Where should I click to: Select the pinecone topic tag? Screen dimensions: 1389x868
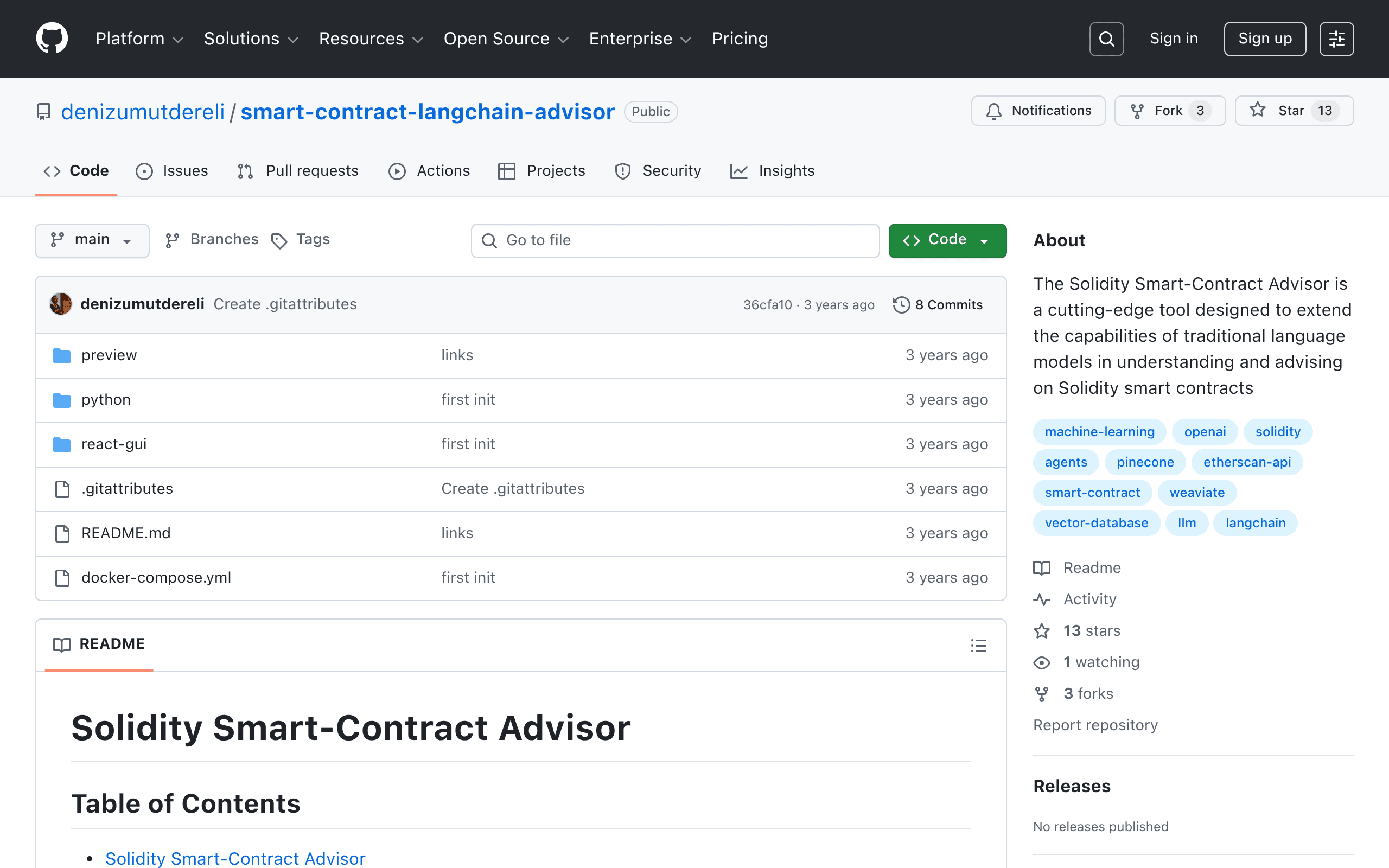[x=1145, y=462]
